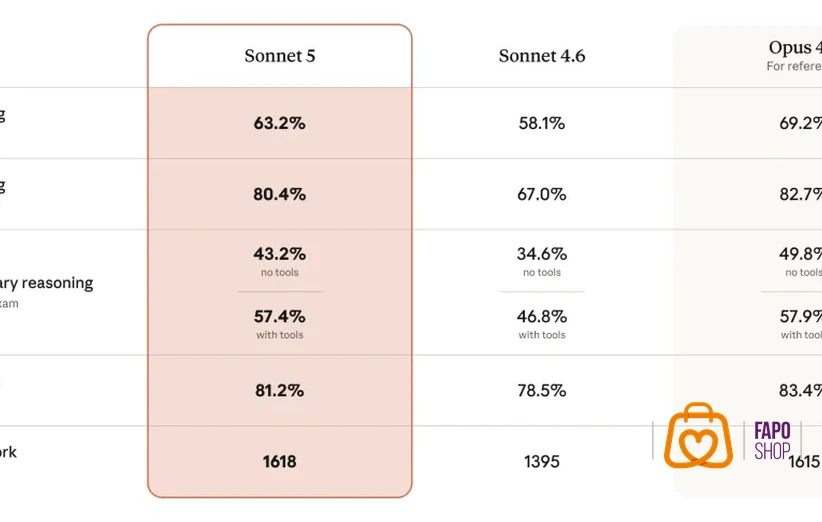
Task: Click the orange shopping bag heart icon
Action: click(x=698, y=435)
